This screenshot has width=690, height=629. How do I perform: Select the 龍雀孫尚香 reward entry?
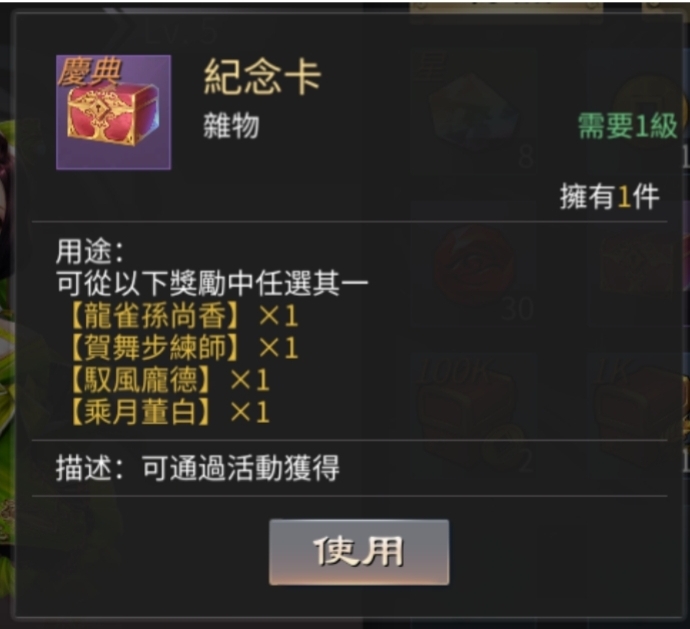184,316
